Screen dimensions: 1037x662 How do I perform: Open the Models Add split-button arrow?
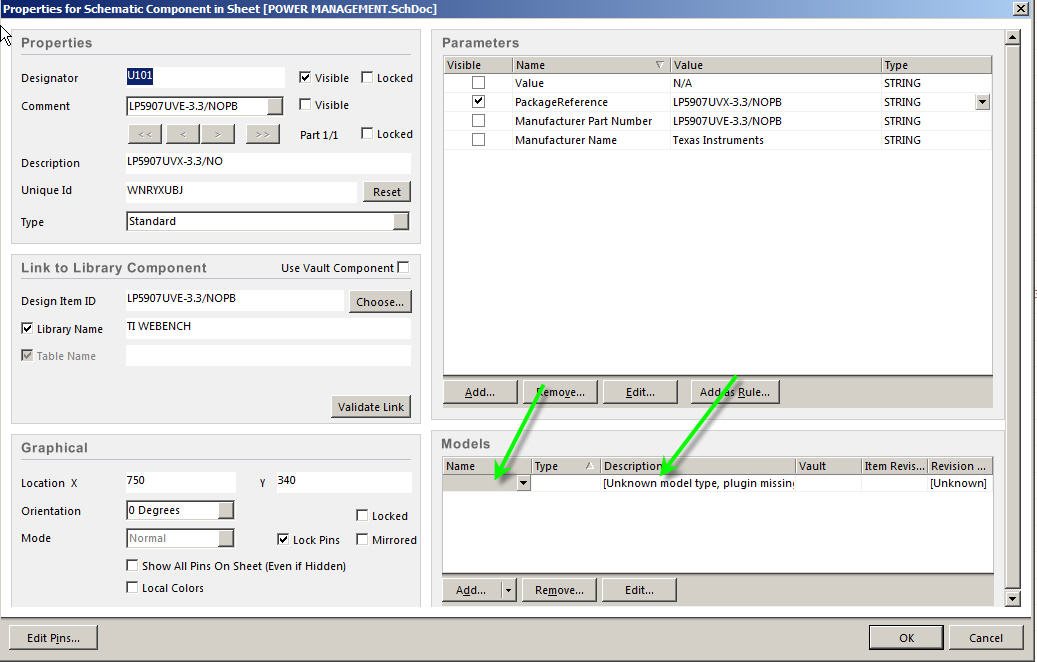click(508, 589)
